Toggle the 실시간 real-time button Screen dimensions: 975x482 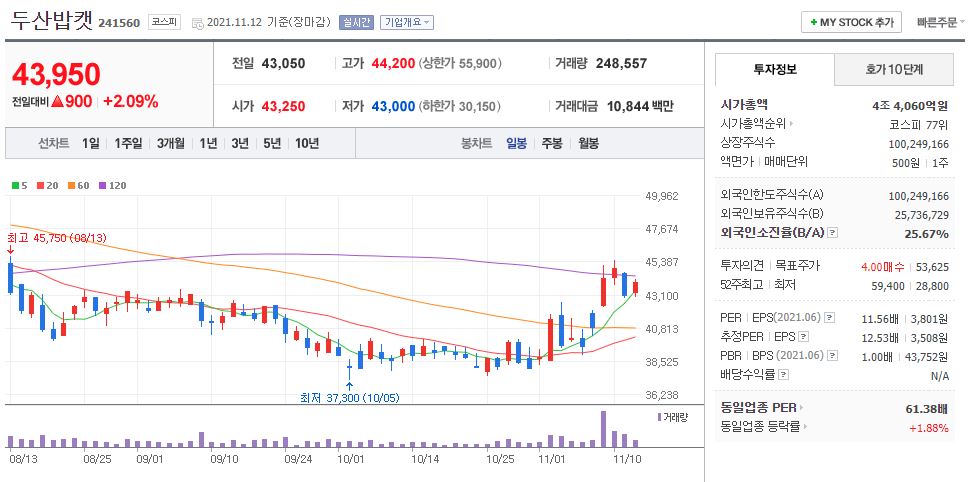356,22
